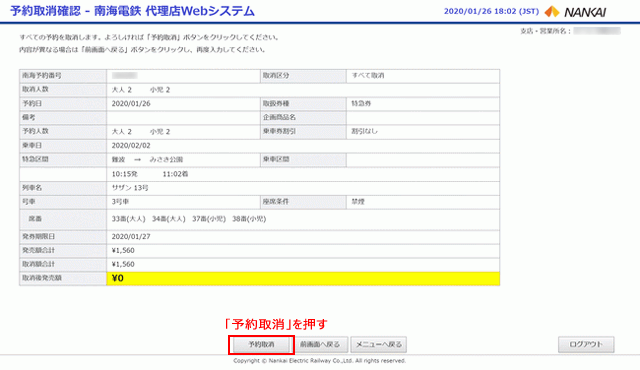Screen dimensions: 640x370
Task: Select the page title 予約取消確認 heading
Action: pyautogui.click(x=132, y=11)
